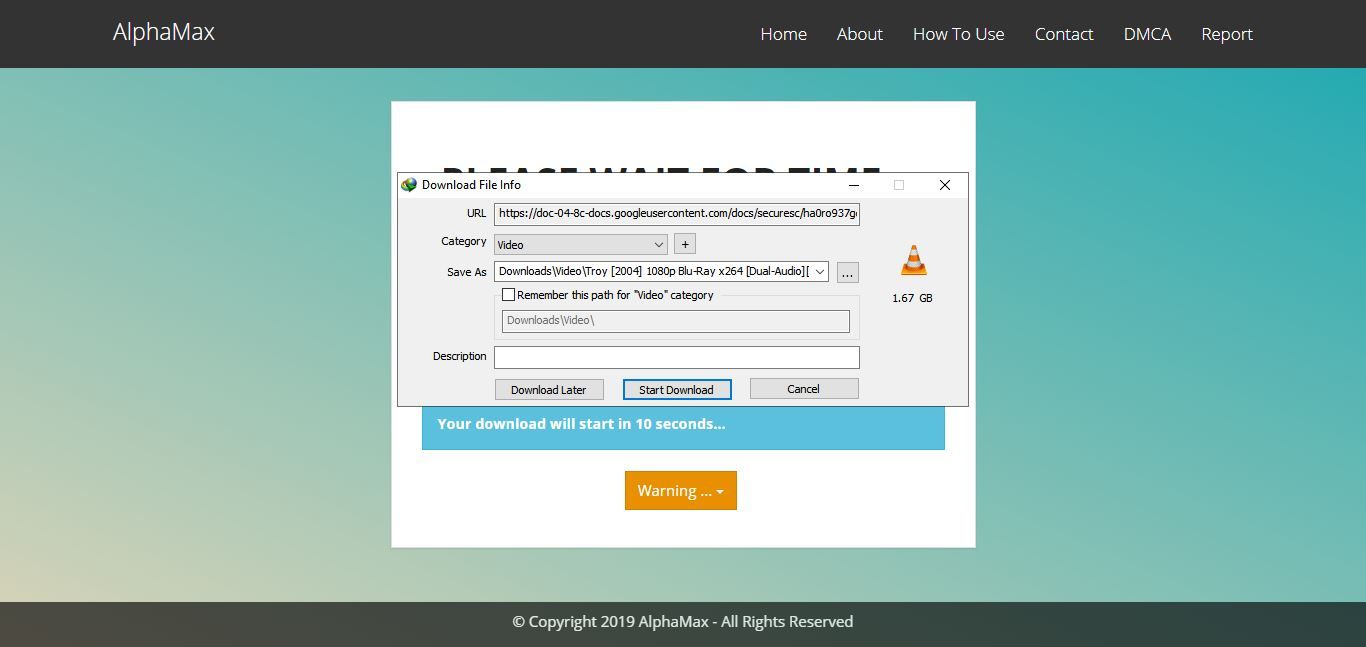
Task: Go to the About page
Action: pyautogui.click(x=859, y=34)
